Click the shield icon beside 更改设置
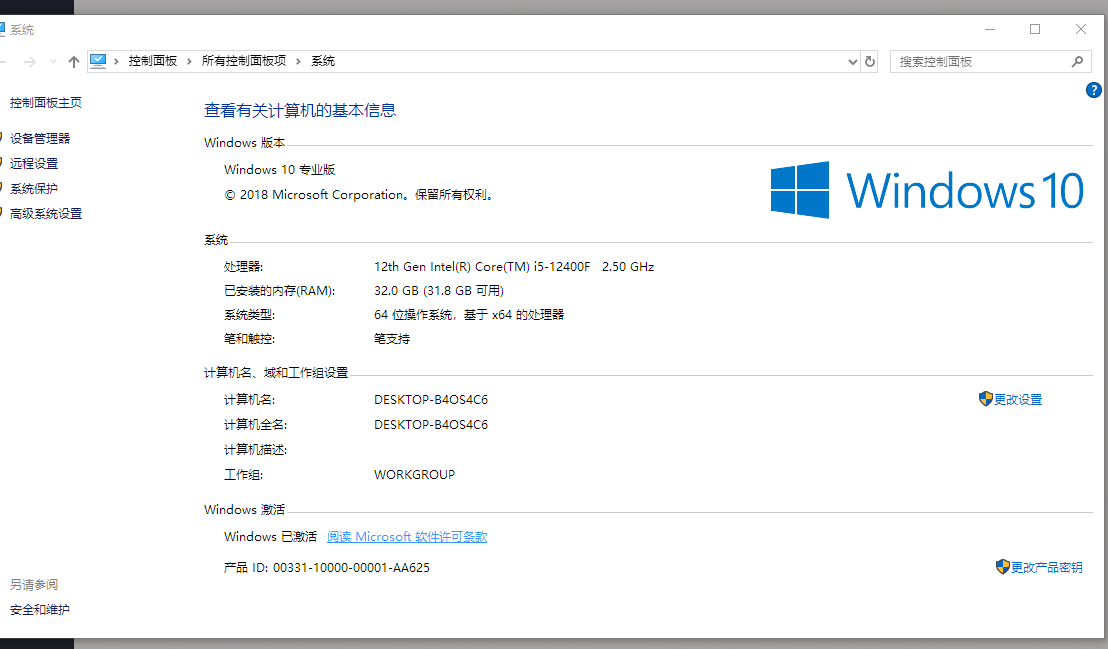 coord(986,399)
